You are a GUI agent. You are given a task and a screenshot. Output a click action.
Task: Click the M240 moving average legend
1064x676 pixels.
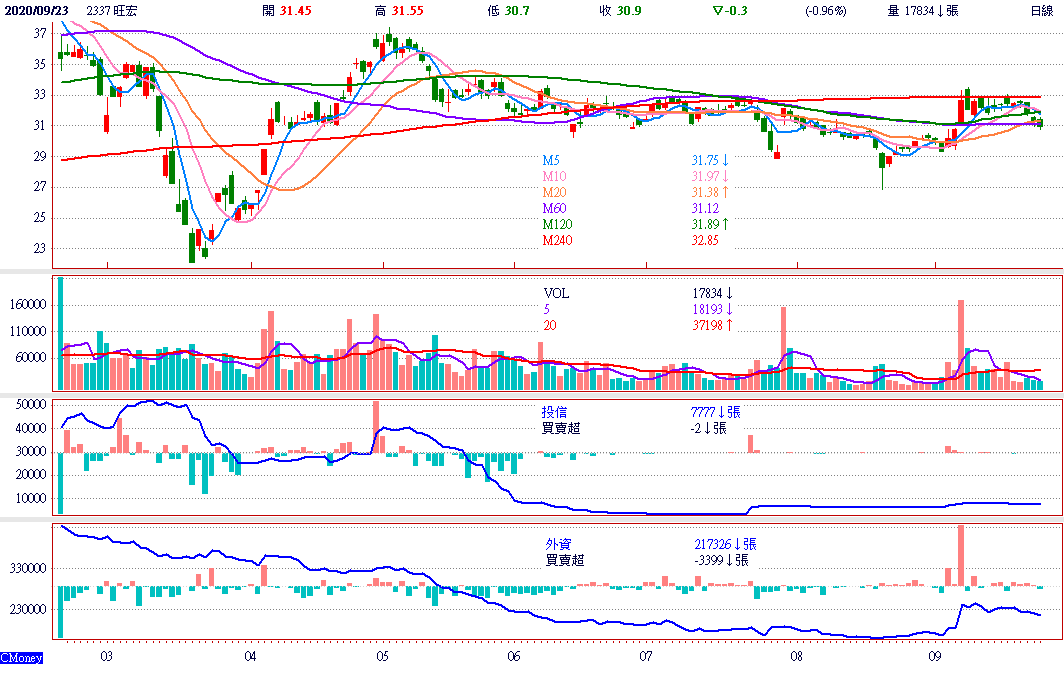coord(557,240)
